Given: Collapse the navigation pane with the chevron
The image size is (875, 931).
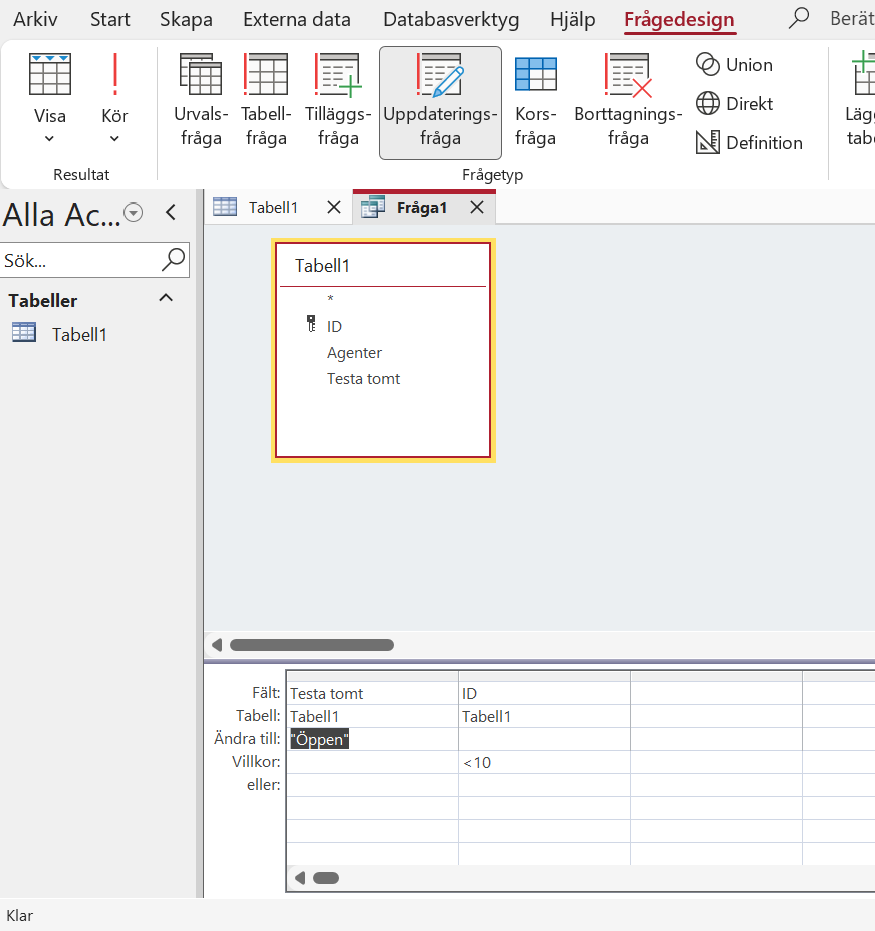Looking at the screenshot, I should click(x=171, y=213).
